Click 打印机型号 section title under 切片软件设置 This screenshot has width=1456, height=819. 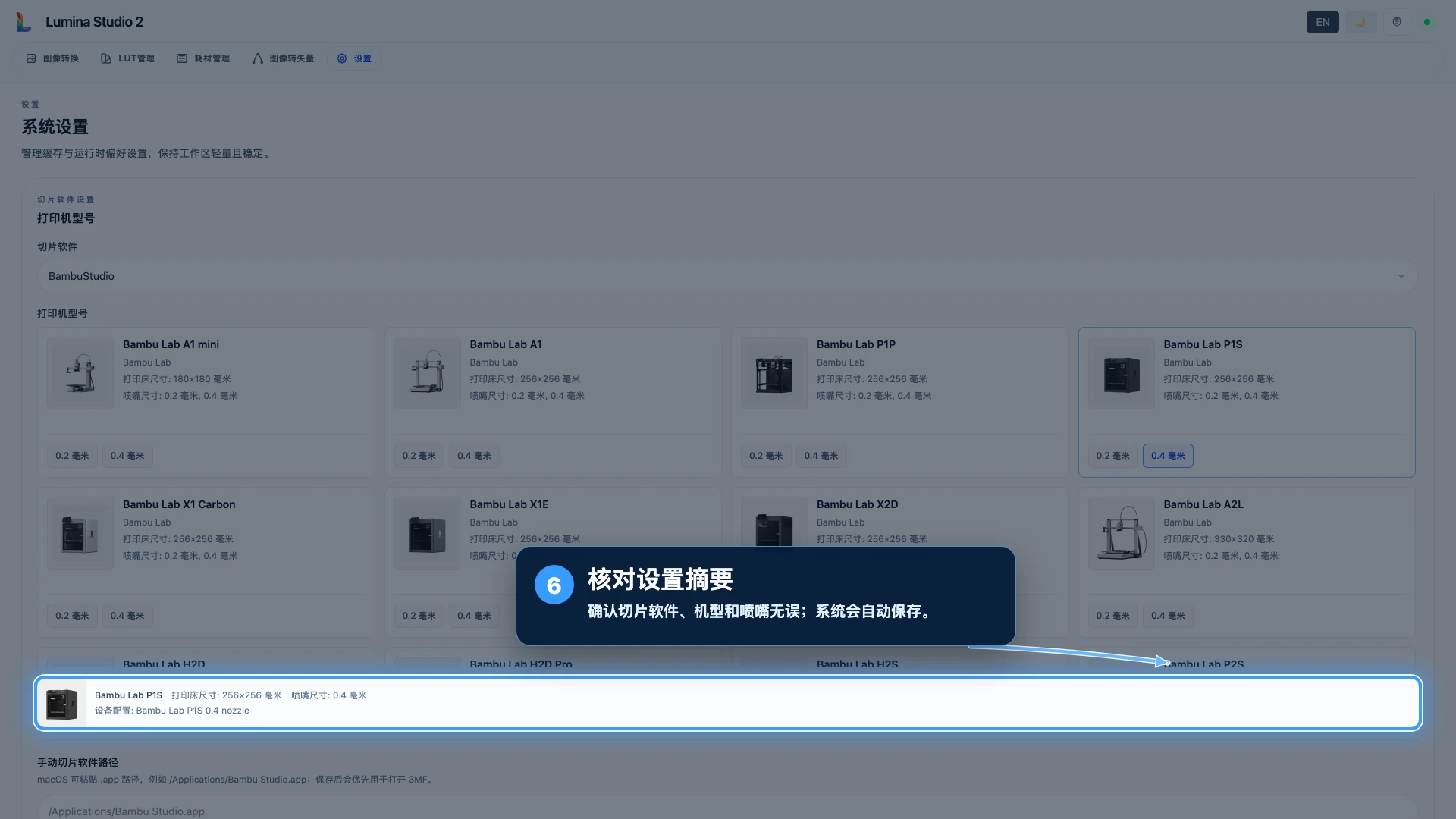(66, 218)
